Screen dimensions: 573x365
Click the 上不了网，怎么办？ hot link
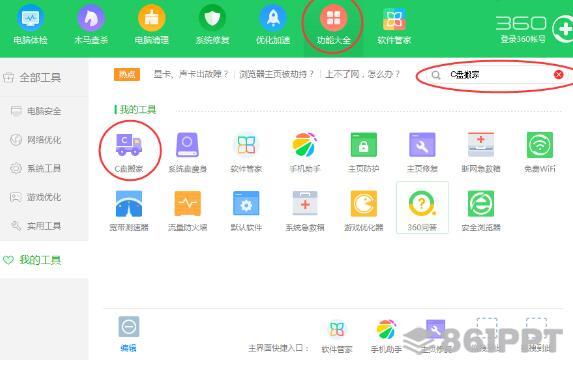pyautogui.click(x=363, y=75)
